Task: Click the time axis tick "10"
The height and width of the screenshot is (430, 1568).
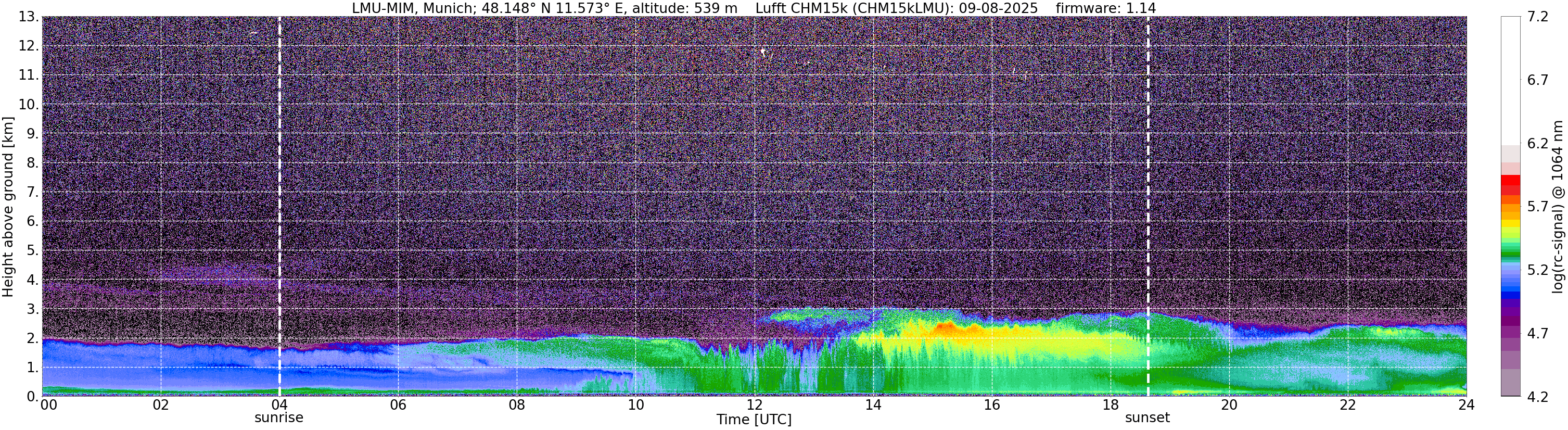Action: [x=635, y=405]
